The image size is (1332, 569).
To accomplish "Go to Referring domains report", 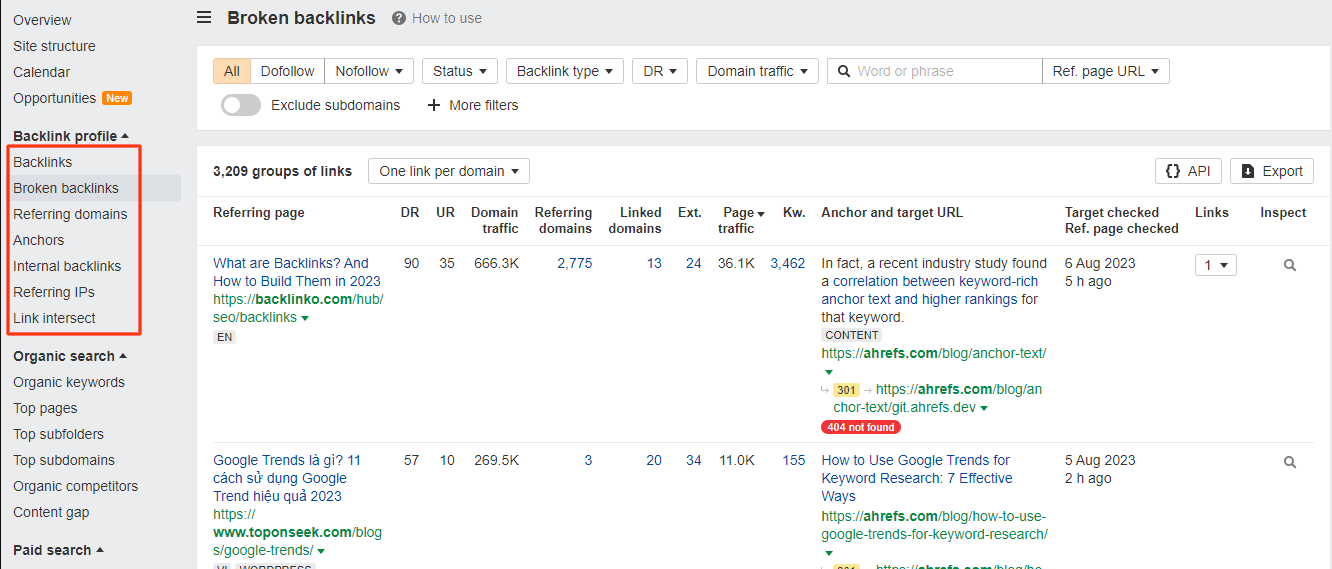I will tap(70, 214).
